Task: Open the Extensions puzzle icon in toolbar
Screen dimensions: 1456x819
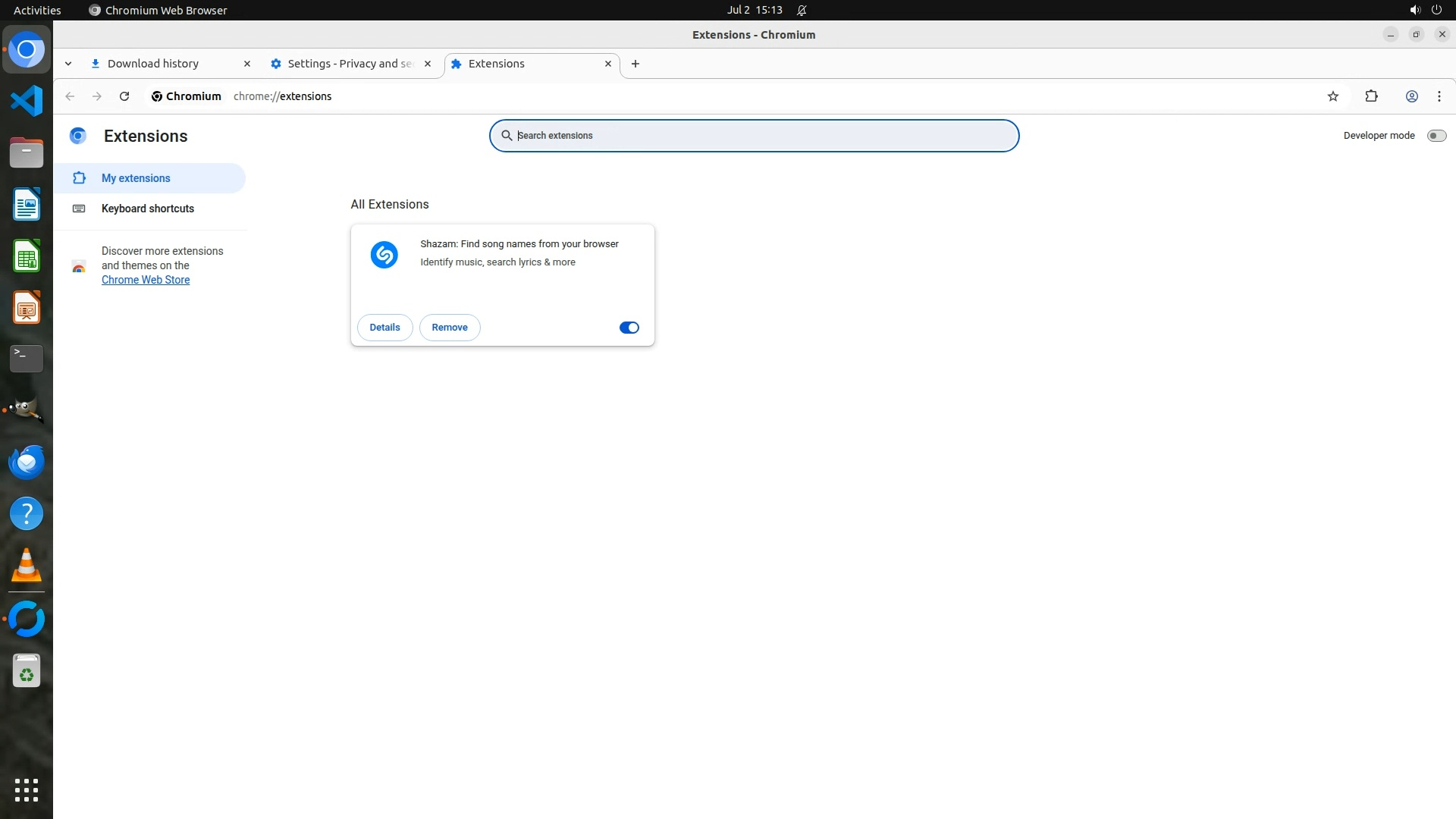Action: (x=1371, y=96)
